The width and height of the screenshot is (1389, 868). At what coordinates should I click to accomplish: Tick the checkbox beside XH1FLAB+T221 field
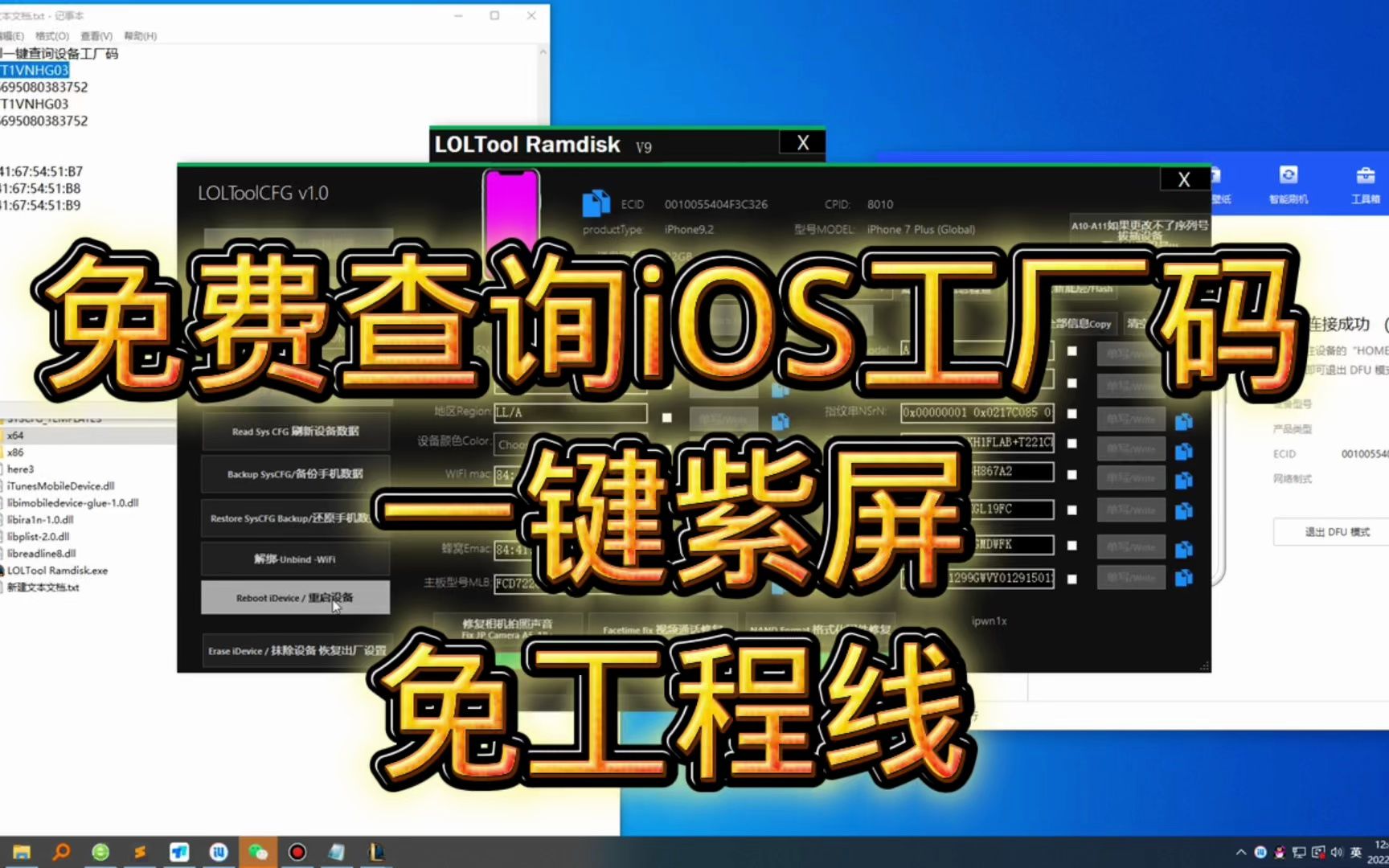click(1071, 443)
